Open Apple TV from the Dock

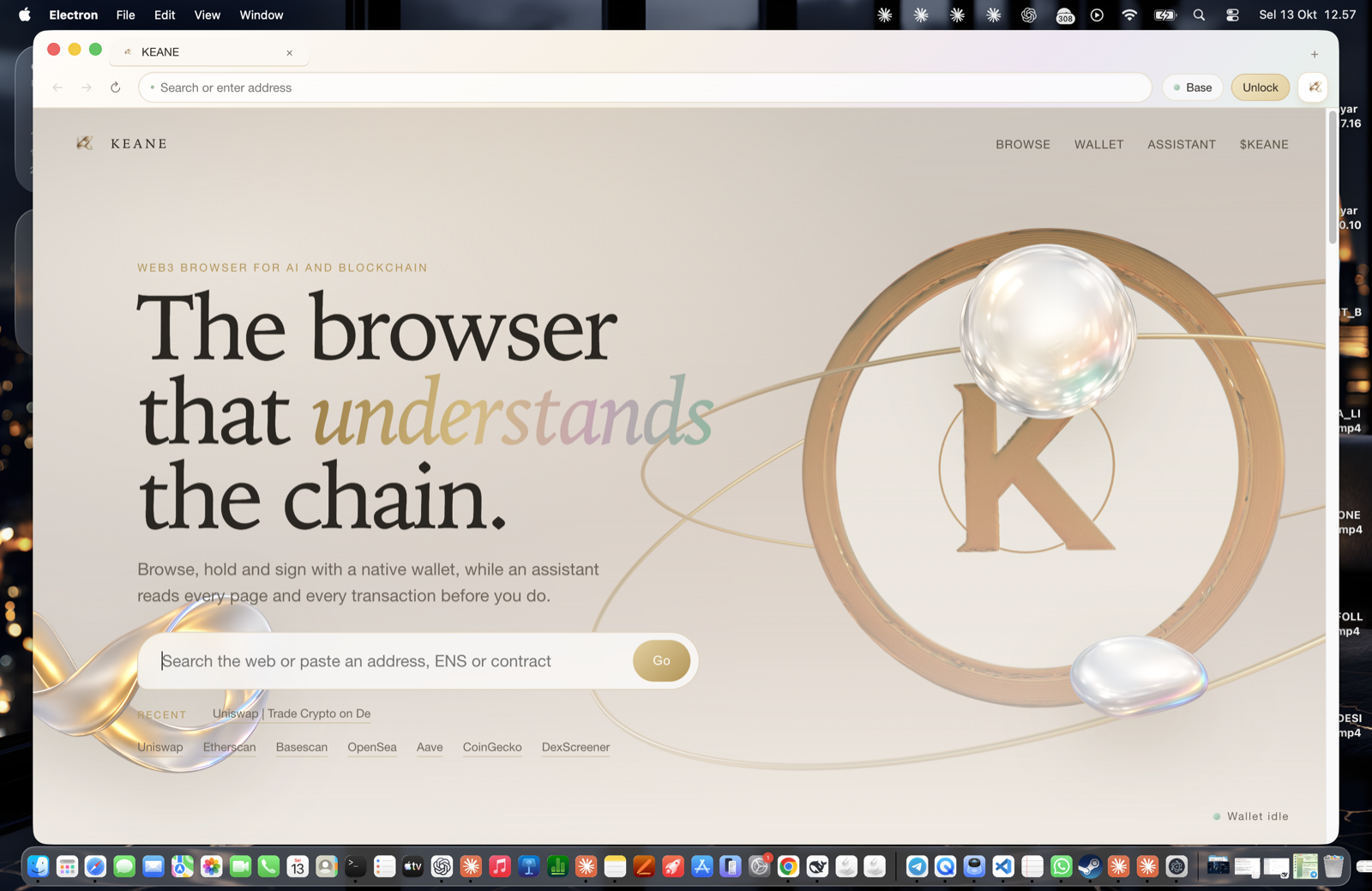pos(412,866)
